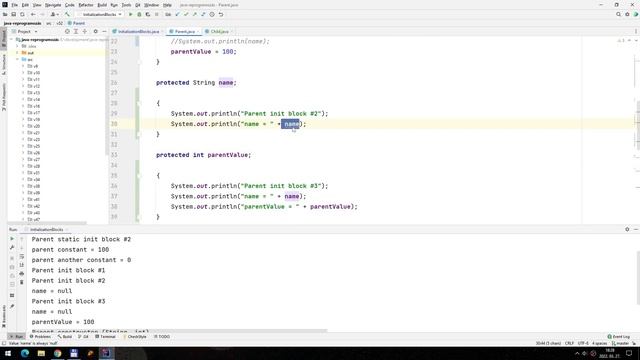Commit changes with the green checkmark icon

tap(186, 14)
